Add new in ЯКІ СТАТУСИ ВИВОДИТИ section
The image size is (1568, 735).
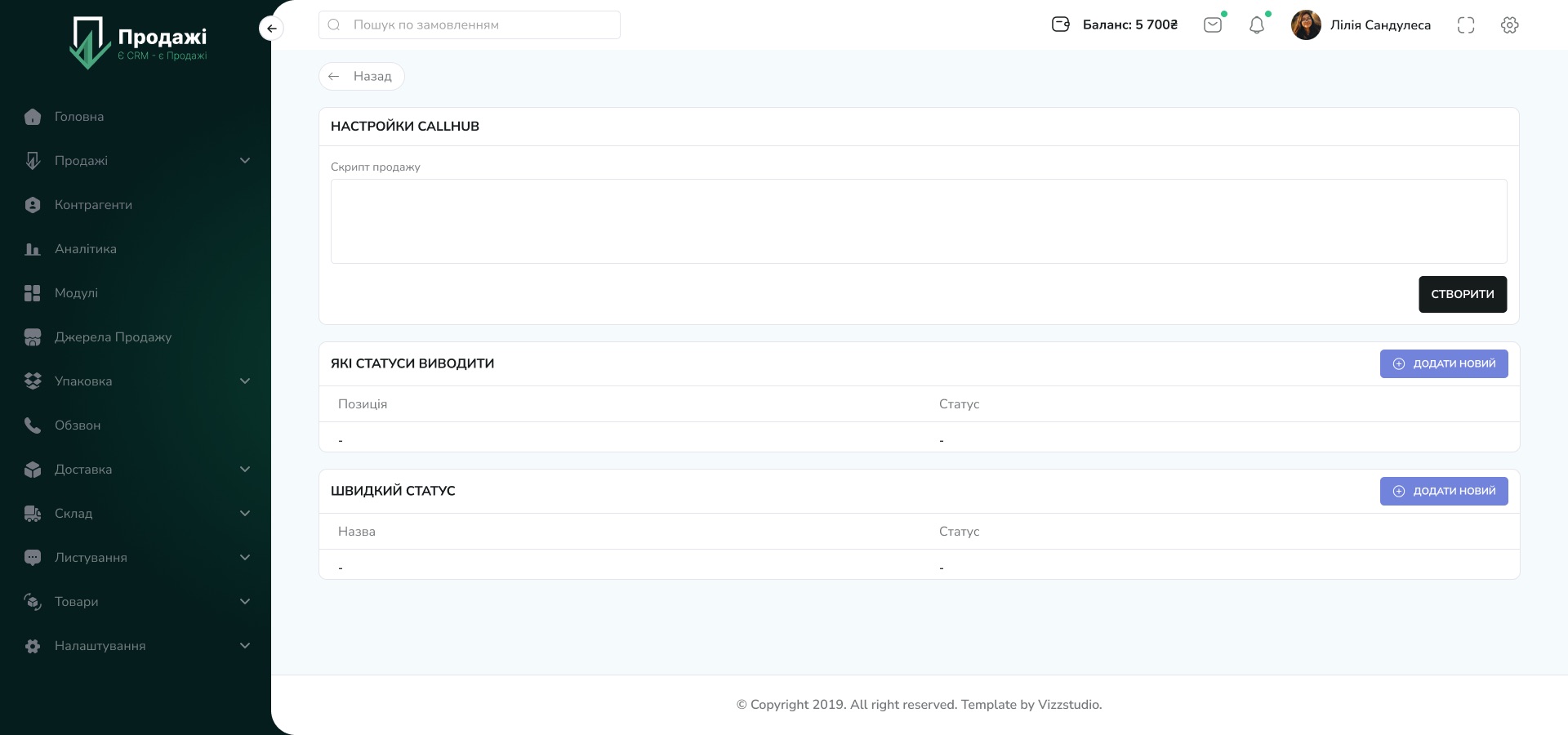(x=1444, y=363)
